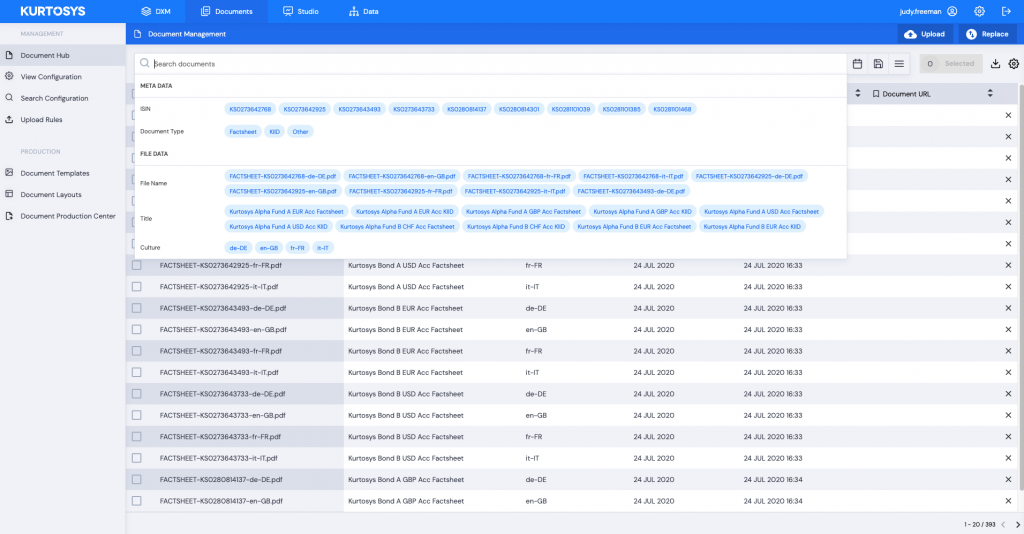Go to next page arrow

pos(1017,524)
